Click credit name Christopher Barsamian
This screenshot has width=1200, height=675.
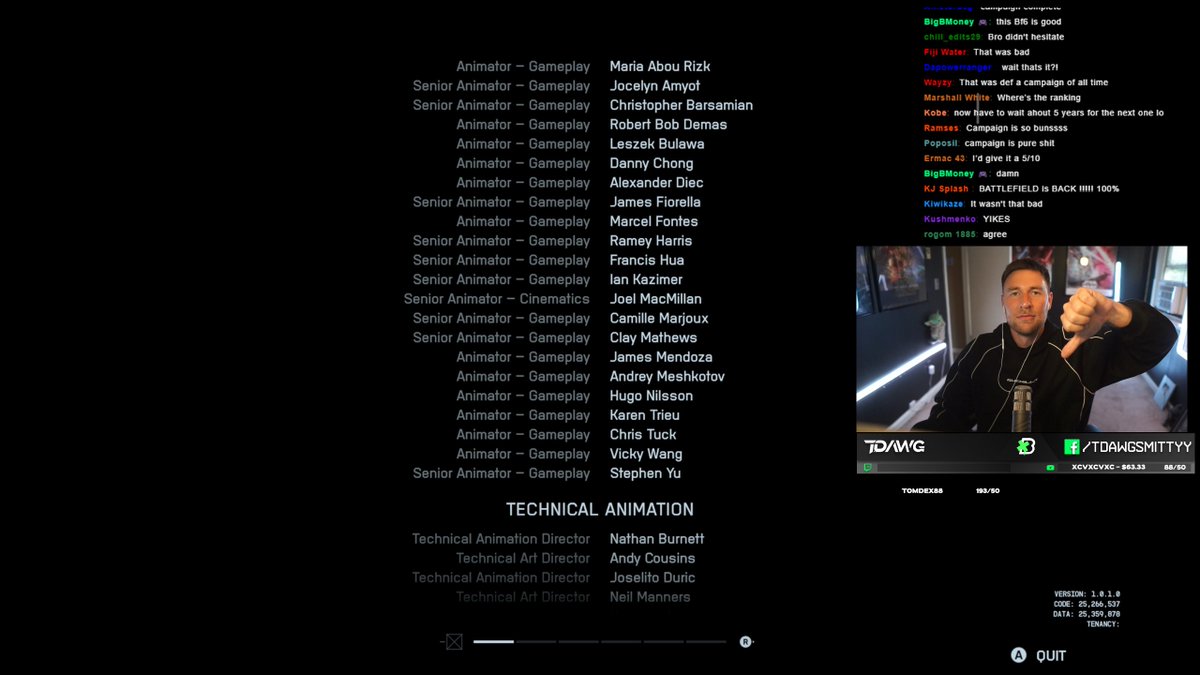tap(681, 105)
